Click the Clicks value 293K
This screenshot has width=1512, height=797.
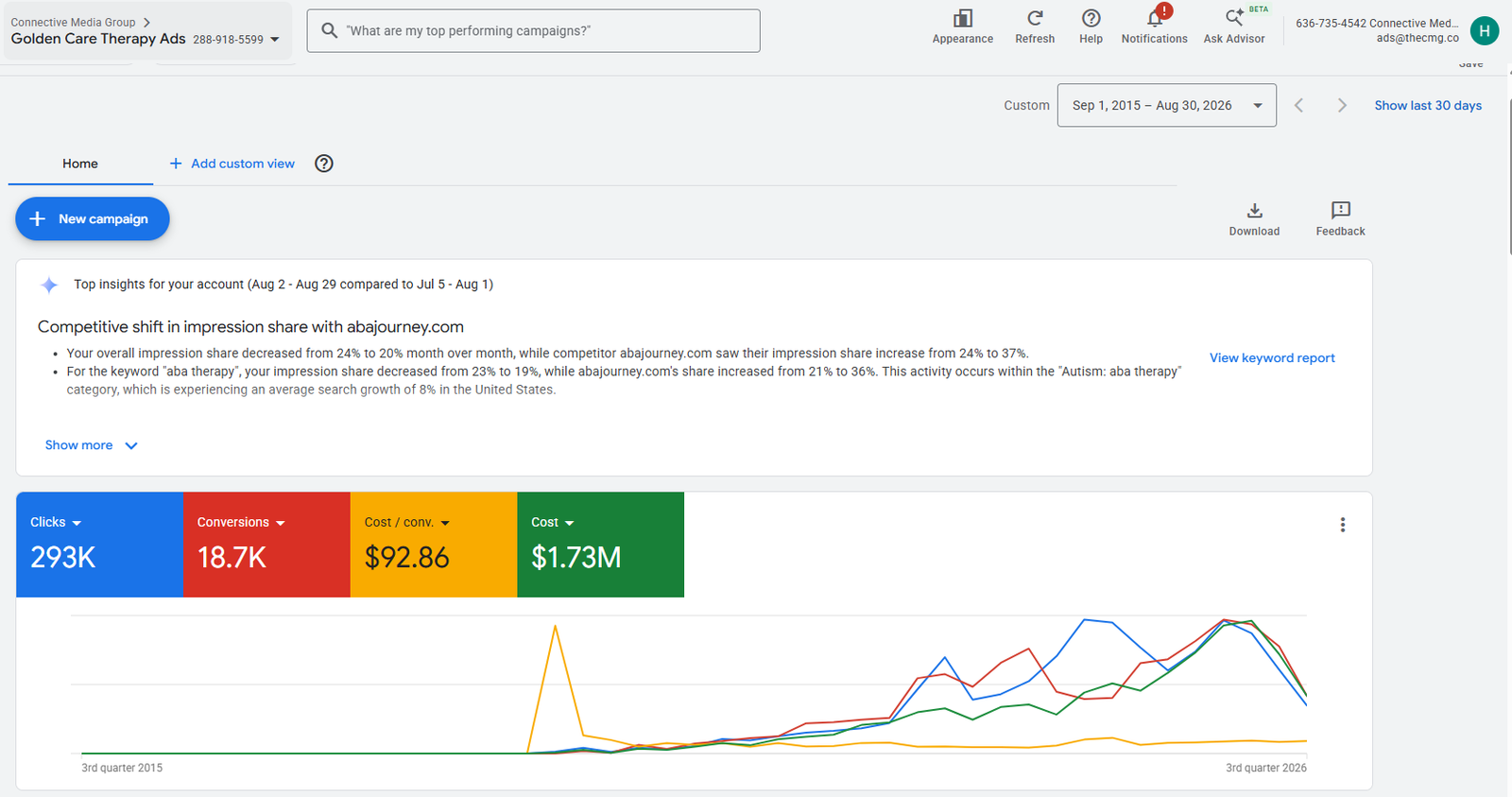point(63,558)
